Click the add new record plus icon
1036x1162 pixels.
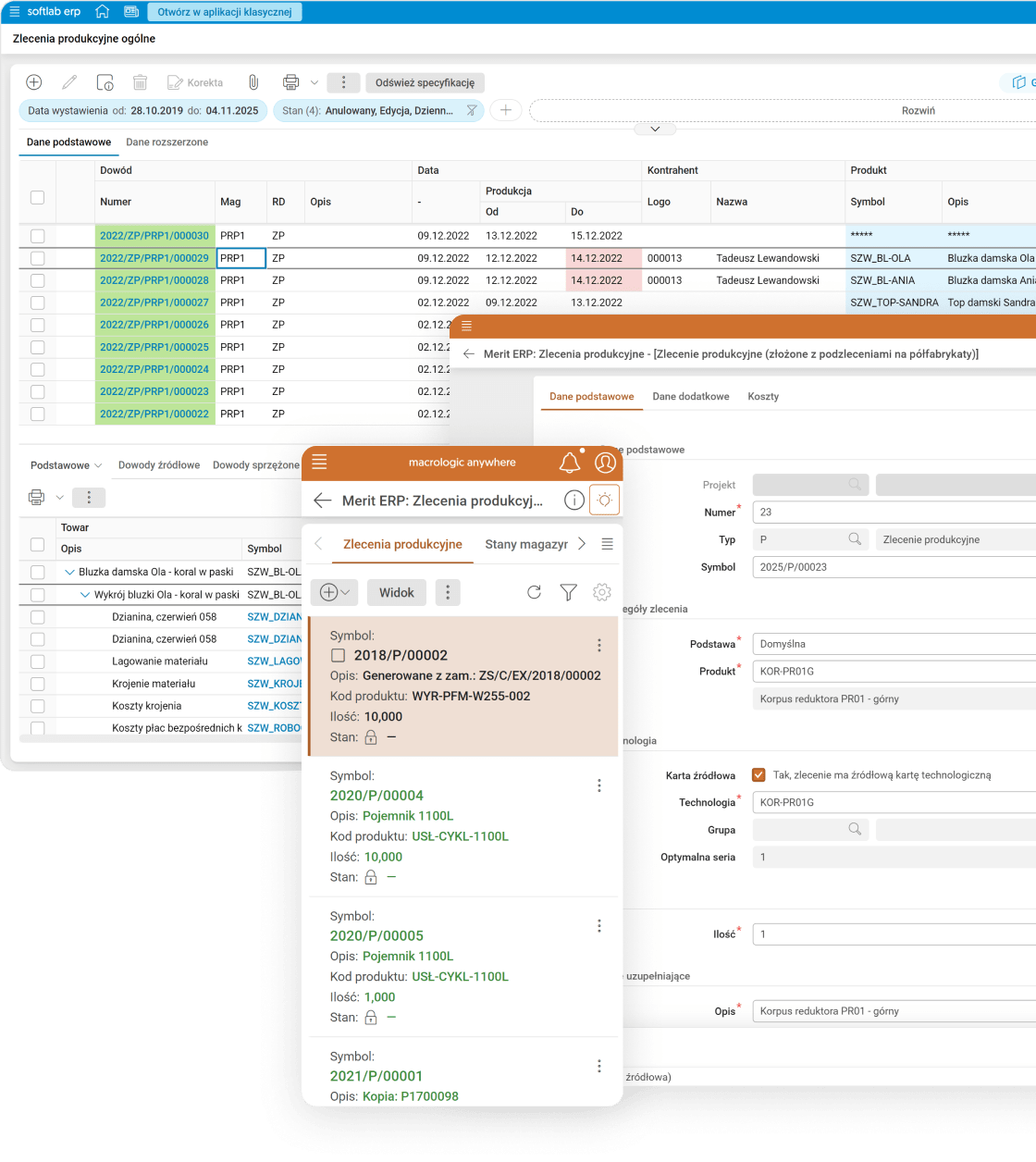pos(33,82)
